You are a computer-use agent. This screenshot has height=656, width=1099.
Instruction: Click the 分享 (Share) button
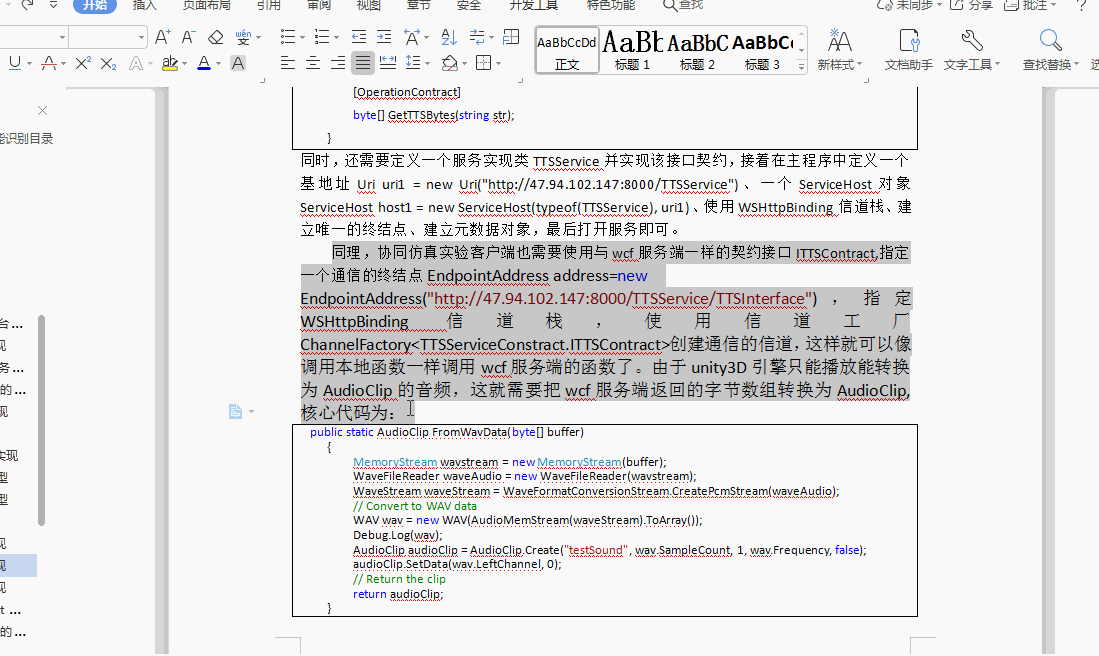pos(971,5)
